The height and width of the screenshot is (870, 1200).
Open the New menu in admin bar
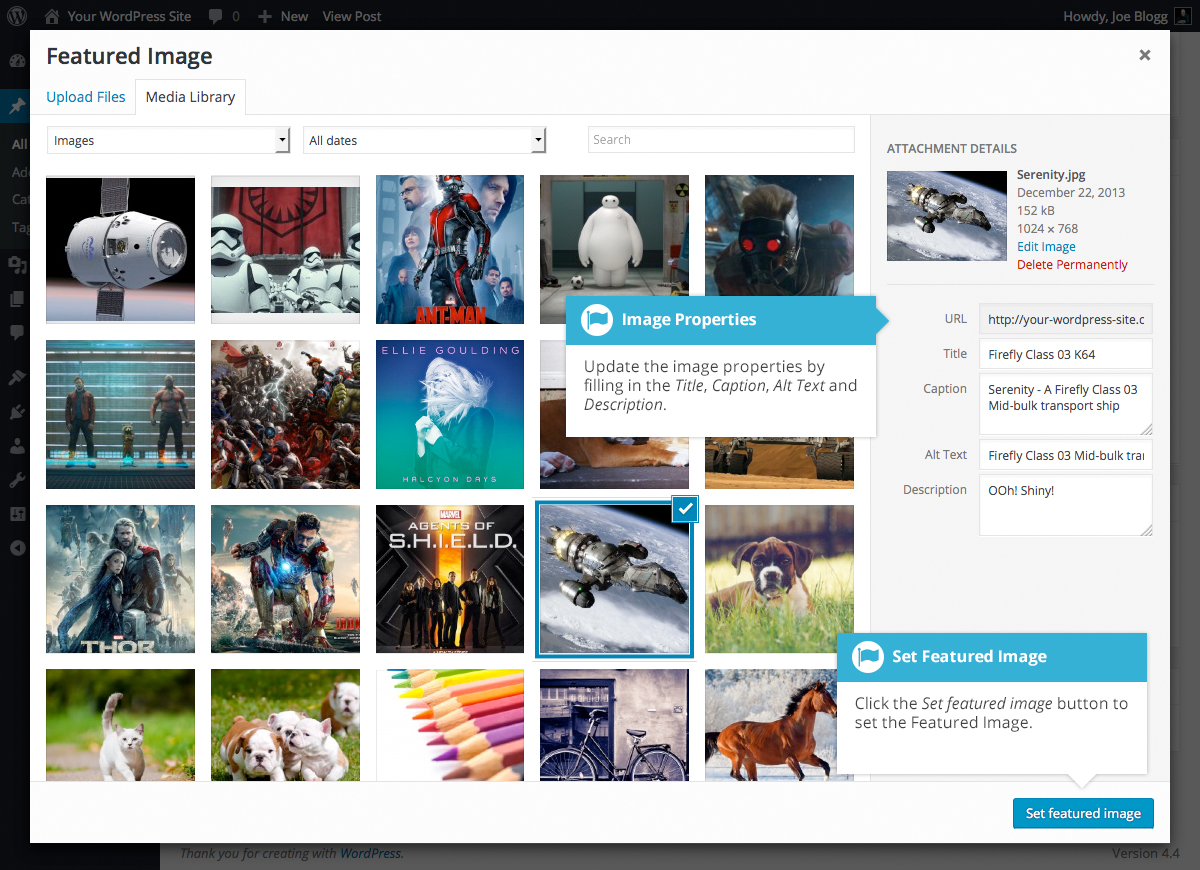pyautogui.click(x=283, y=16)
